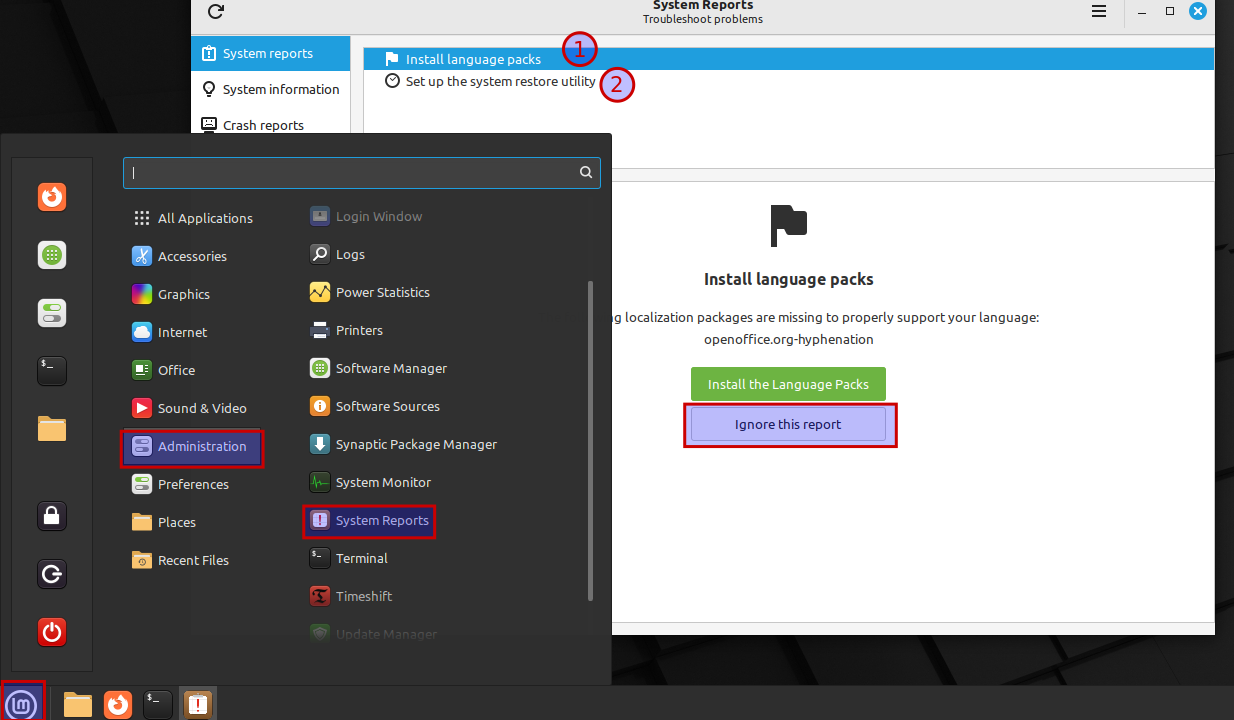This screenshot has height=720, width=1234.
Task: Click the lock screen icon in menu sidebar
Action: pos(52,516)
